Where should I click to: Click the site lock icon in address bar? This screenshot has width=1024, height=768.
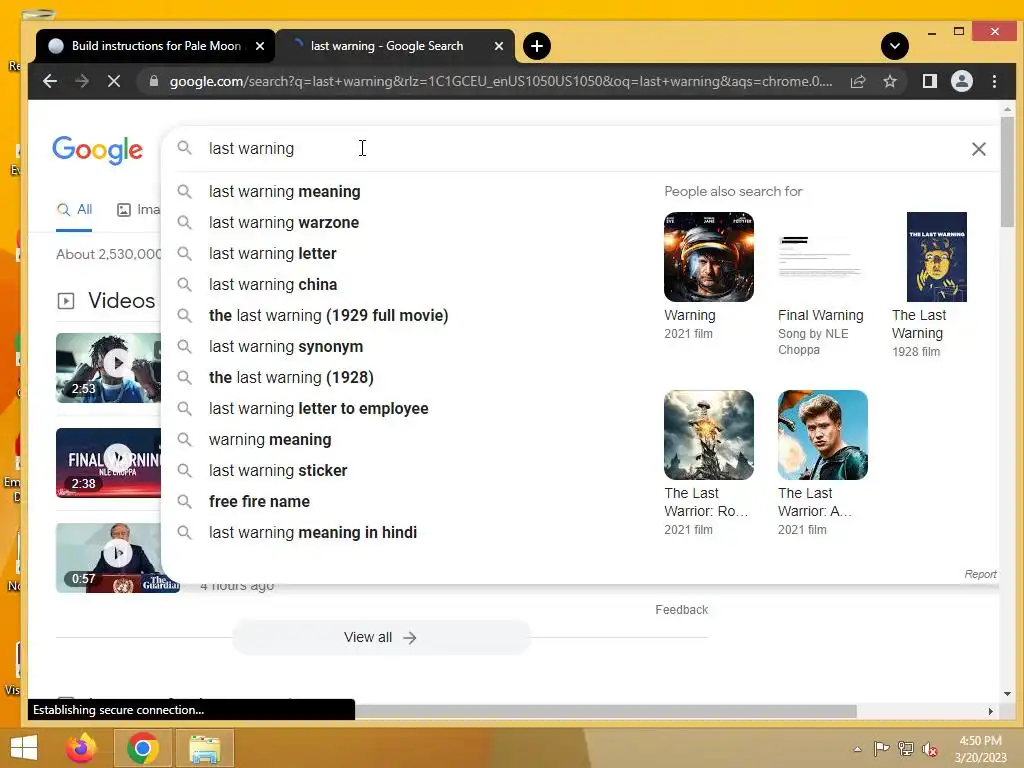pyautogui.click(x=153, y=81)
